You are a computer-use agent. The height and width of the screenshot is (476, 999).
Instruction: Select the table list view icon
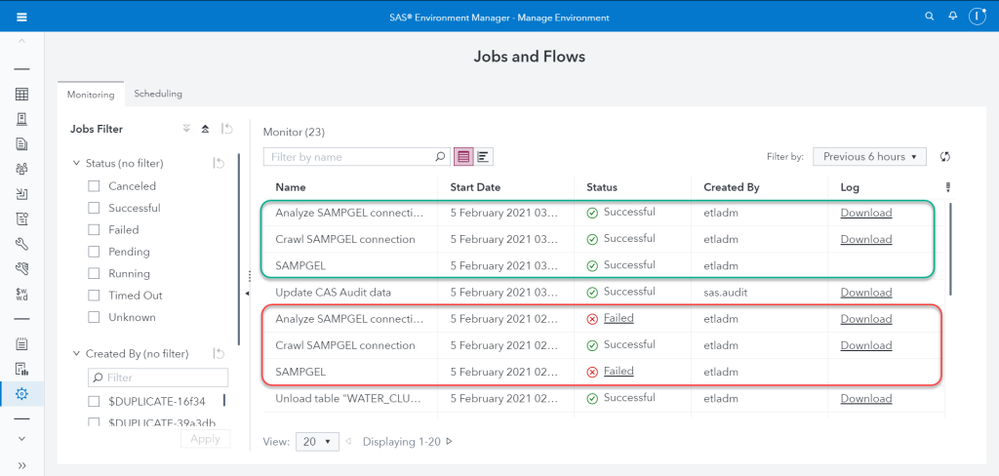pos(463,157)
